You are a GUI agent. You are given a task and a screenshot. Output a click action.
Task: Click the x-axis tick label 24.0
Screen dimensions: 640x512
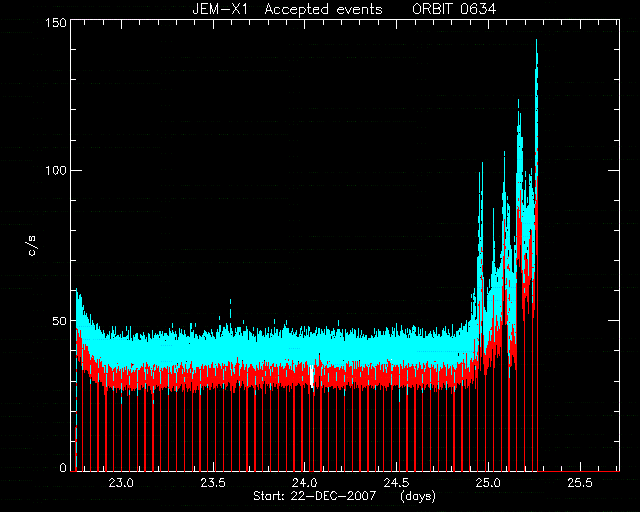(x=304, y=483)
